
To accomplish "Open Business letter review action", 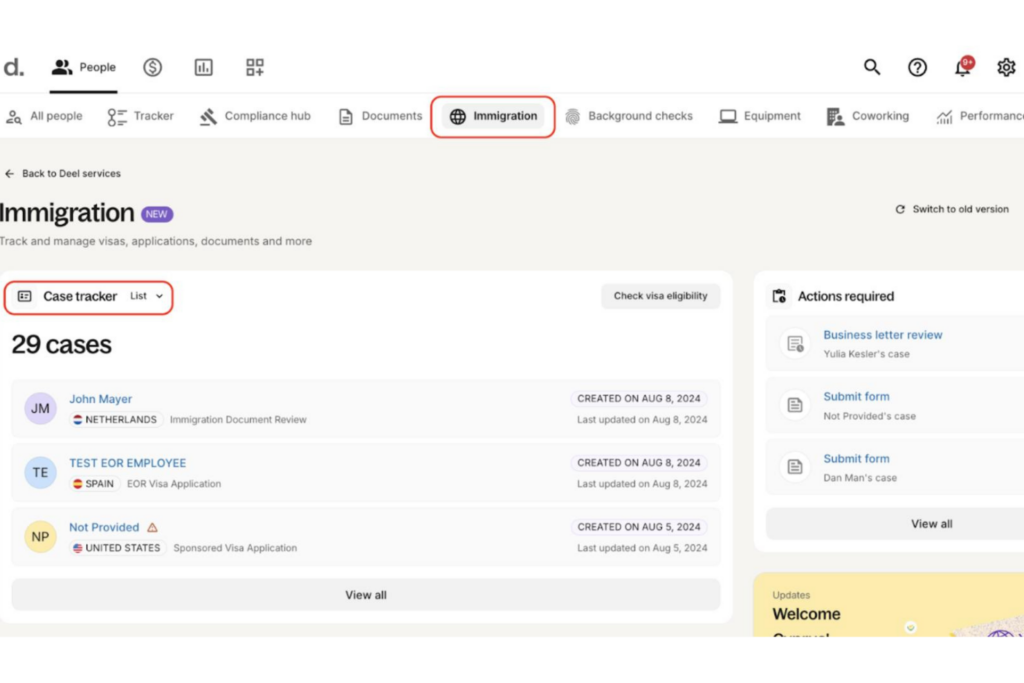I will click(882, 335).
